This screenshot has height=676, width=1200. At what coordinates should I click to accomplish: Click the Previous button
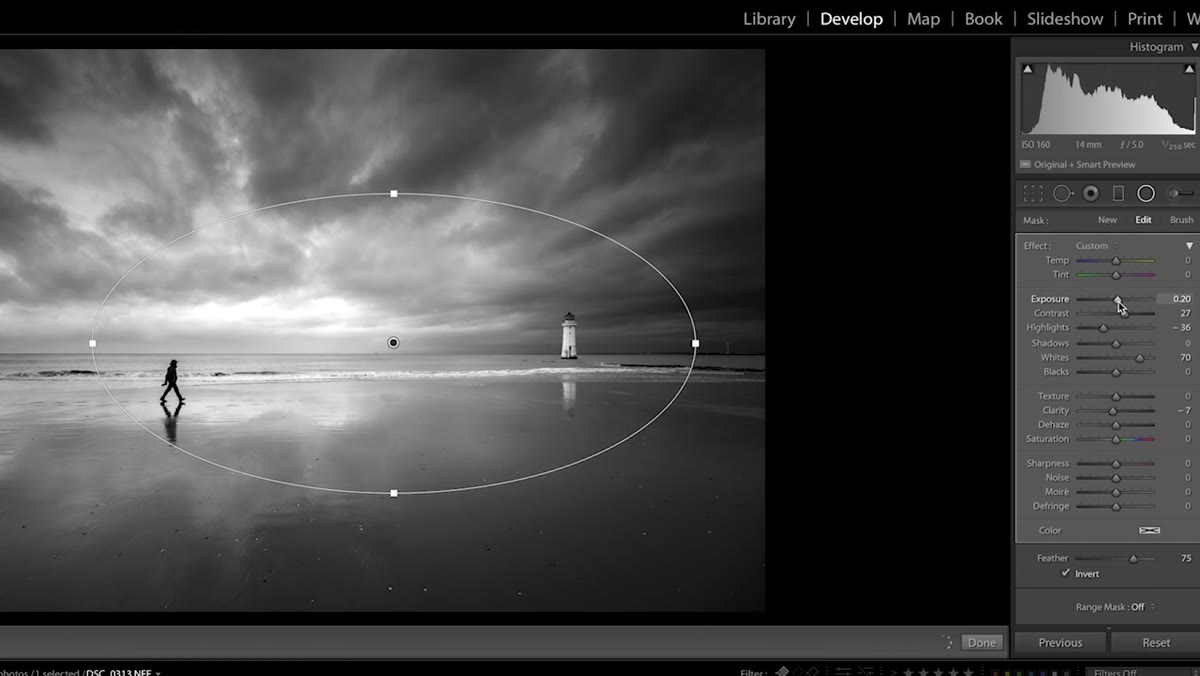1060,642
